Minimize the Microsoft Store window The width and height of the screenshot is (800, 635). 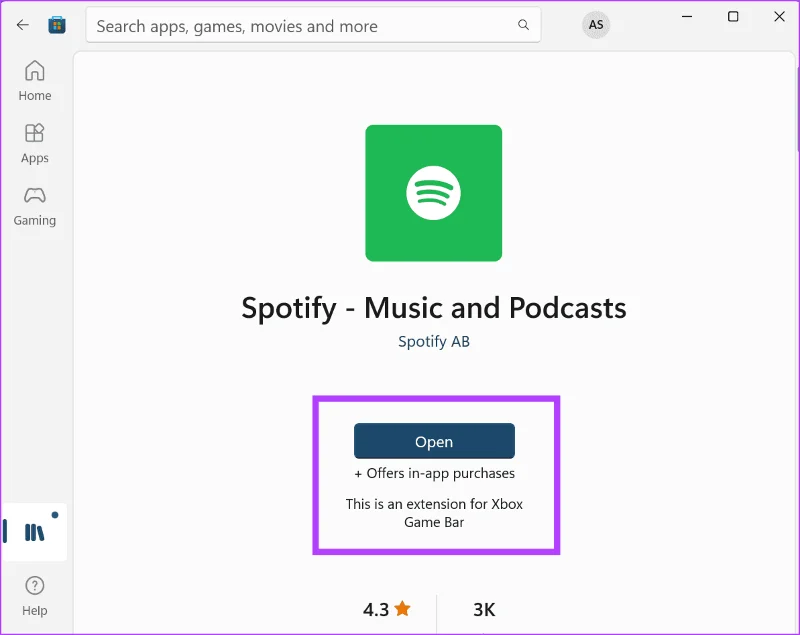point(687,17)
